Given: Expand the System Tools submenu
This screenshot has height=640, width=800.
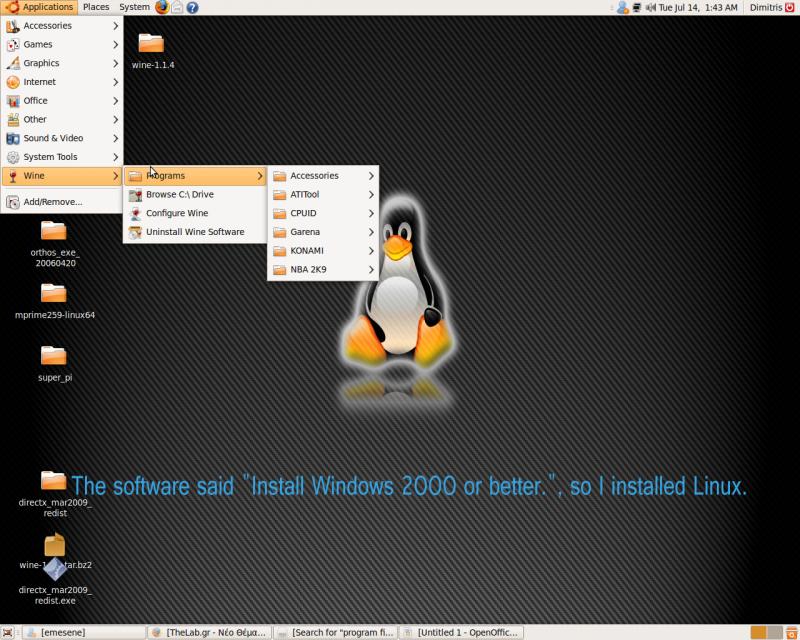Looking at the screenshot, I should pyautogui.click(x=62, y=157).
